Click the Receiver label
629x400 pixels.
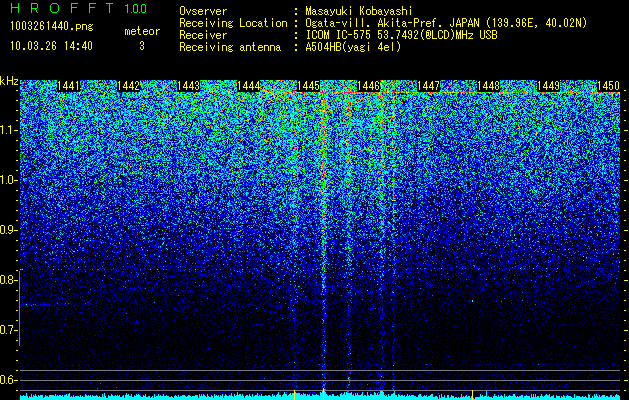tap(203, 35)
